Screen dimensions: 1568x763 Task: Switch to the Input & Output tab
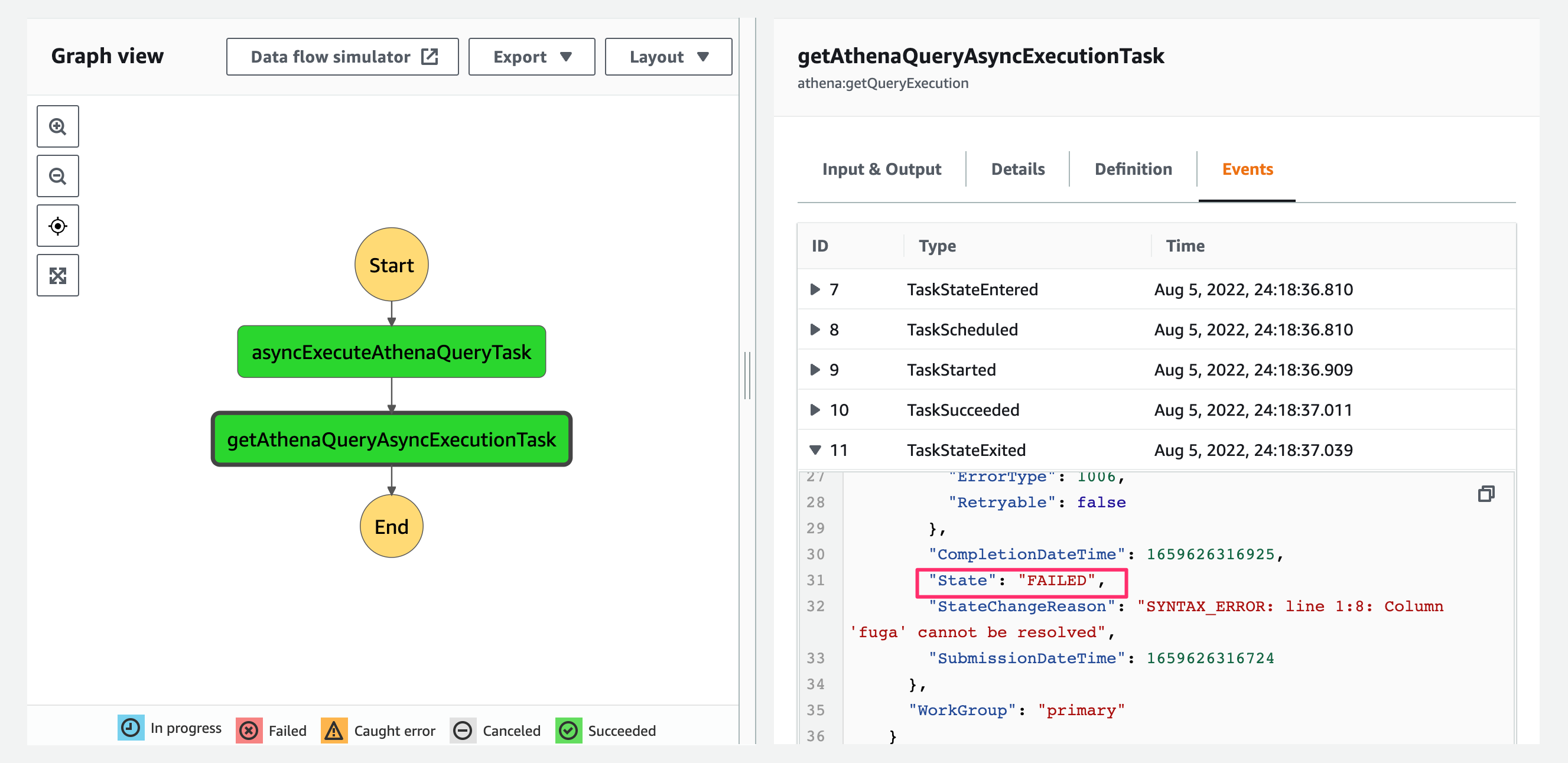tap(881, 169)
